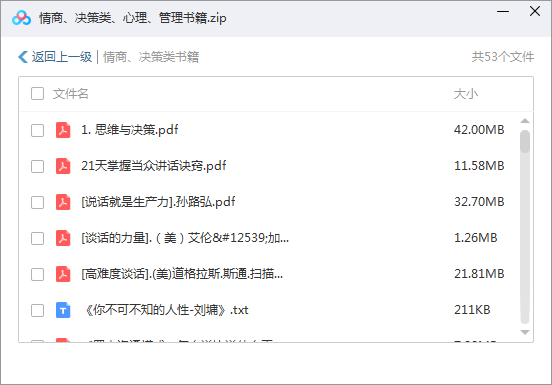This screenshot has height=385, width=552.
Task: Check the box for 1. 思维与决策.pdf
Action: pos(37,130)
